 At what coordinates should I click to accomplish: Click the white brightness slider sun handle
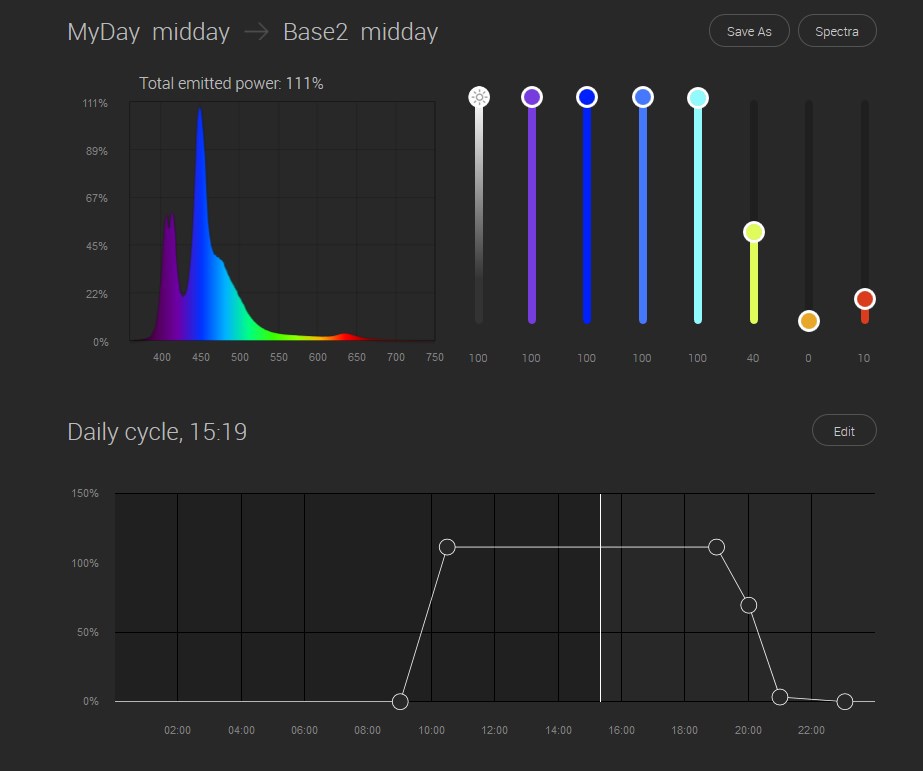pyautogui.click(x=479, y=97)
